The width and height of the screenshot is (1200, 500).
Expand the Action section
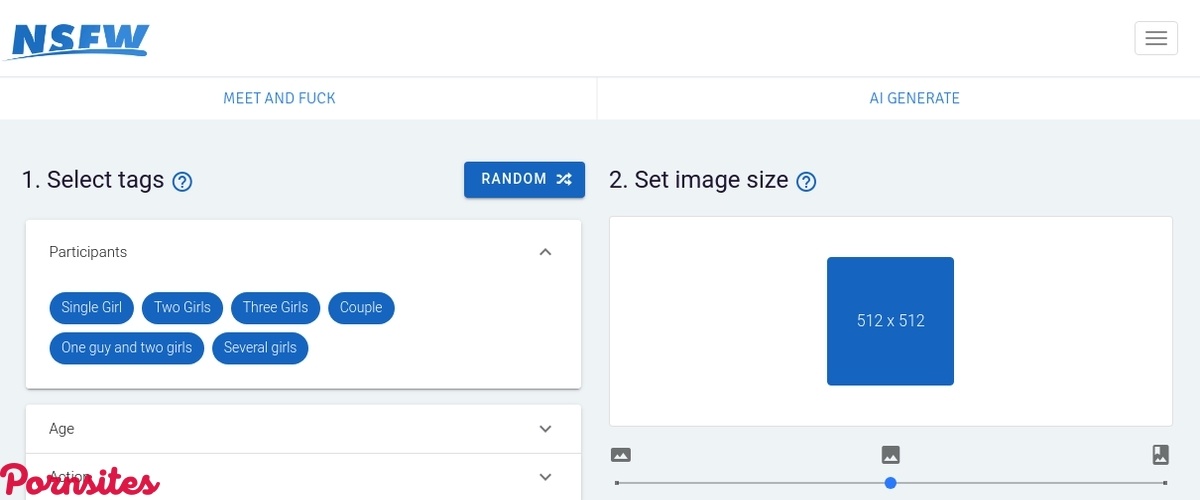[545, 477]
